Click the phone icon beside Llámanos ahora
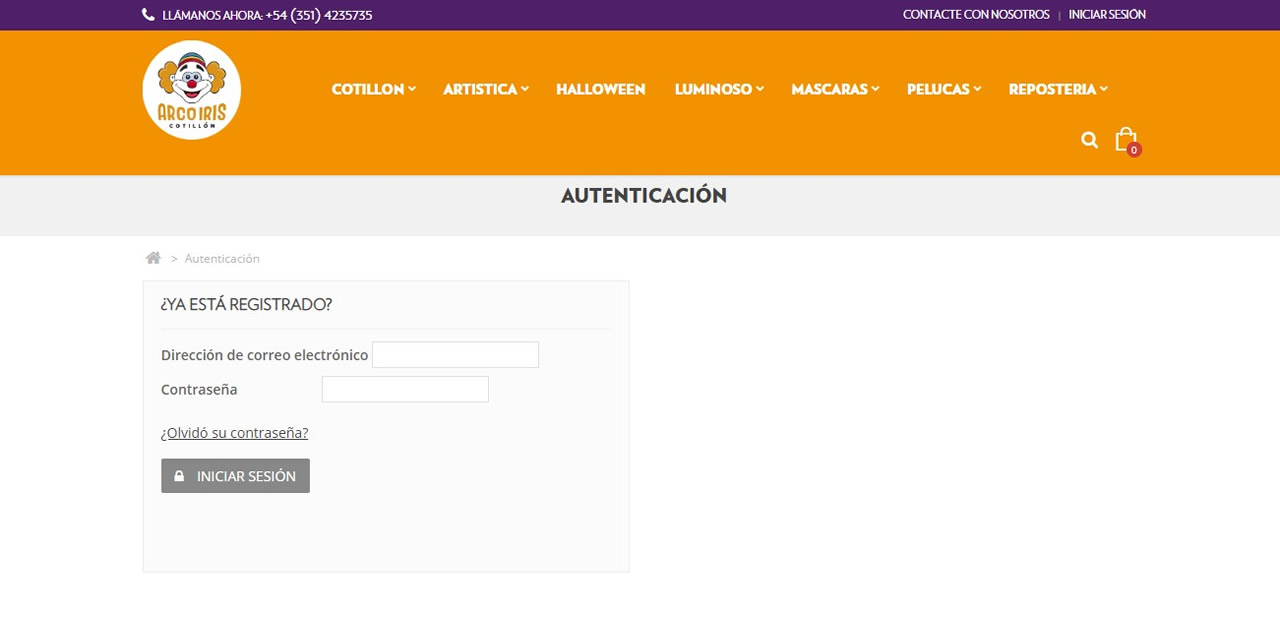Image resolution: width=1280 pixels, height=617 pixels. click(148, 15)
